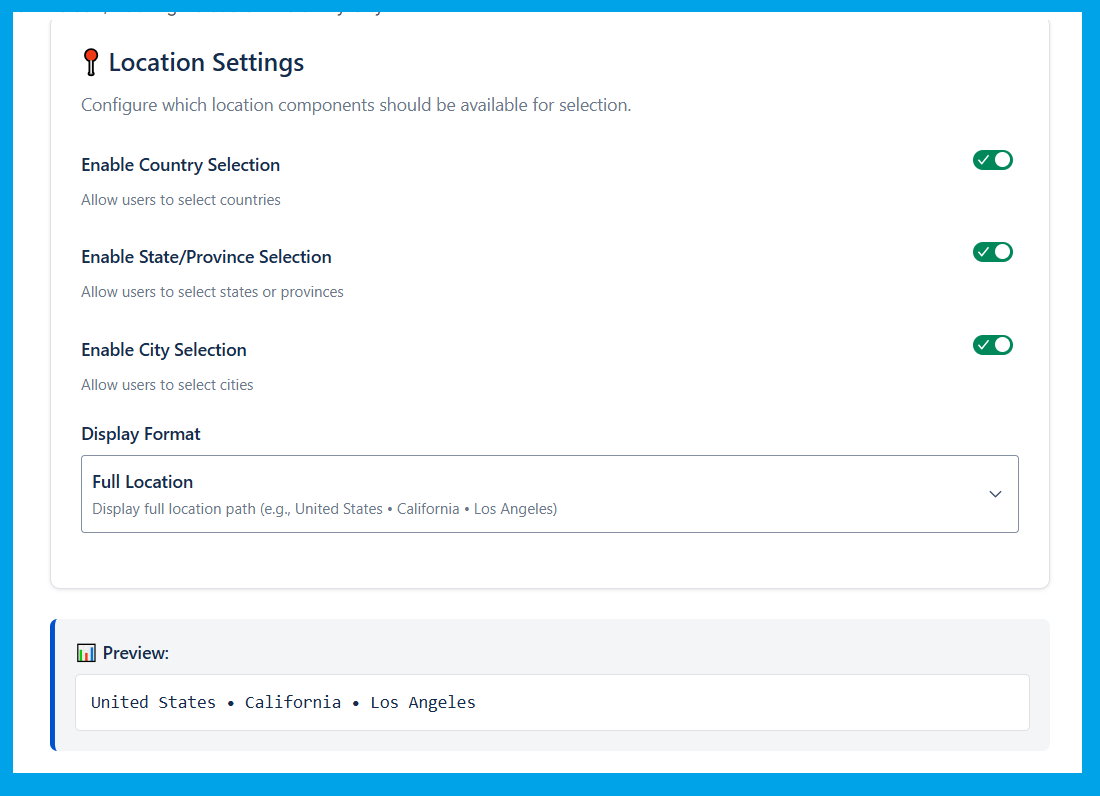Click 'Allow users to select cities' description
This screenshot has height=796, width=1100.
click(x=167, y=385)
